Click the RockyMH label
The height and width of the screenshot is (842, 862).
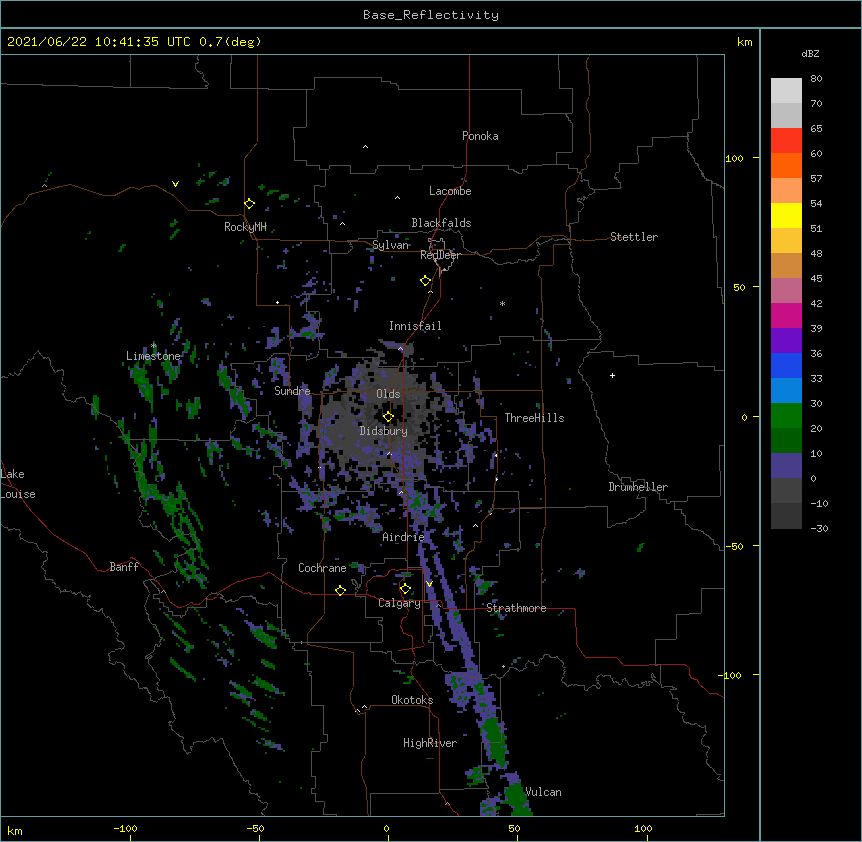point(245,227)
